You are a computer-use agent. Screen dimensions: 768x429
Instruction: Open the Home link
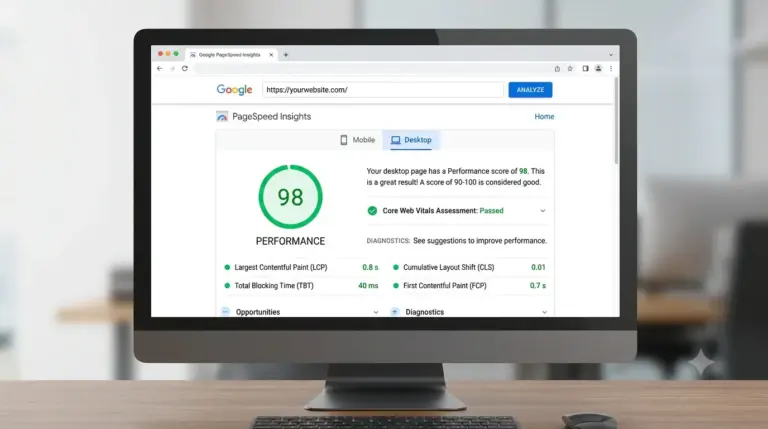click(544, 117)
